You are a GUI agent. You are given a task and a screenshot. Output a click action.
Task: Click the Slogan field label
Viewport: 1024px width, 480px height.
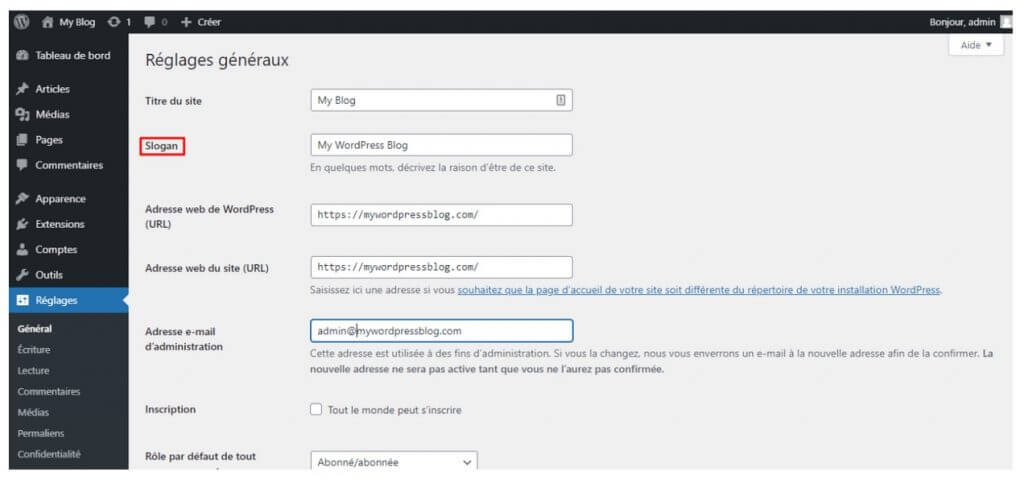162,146
